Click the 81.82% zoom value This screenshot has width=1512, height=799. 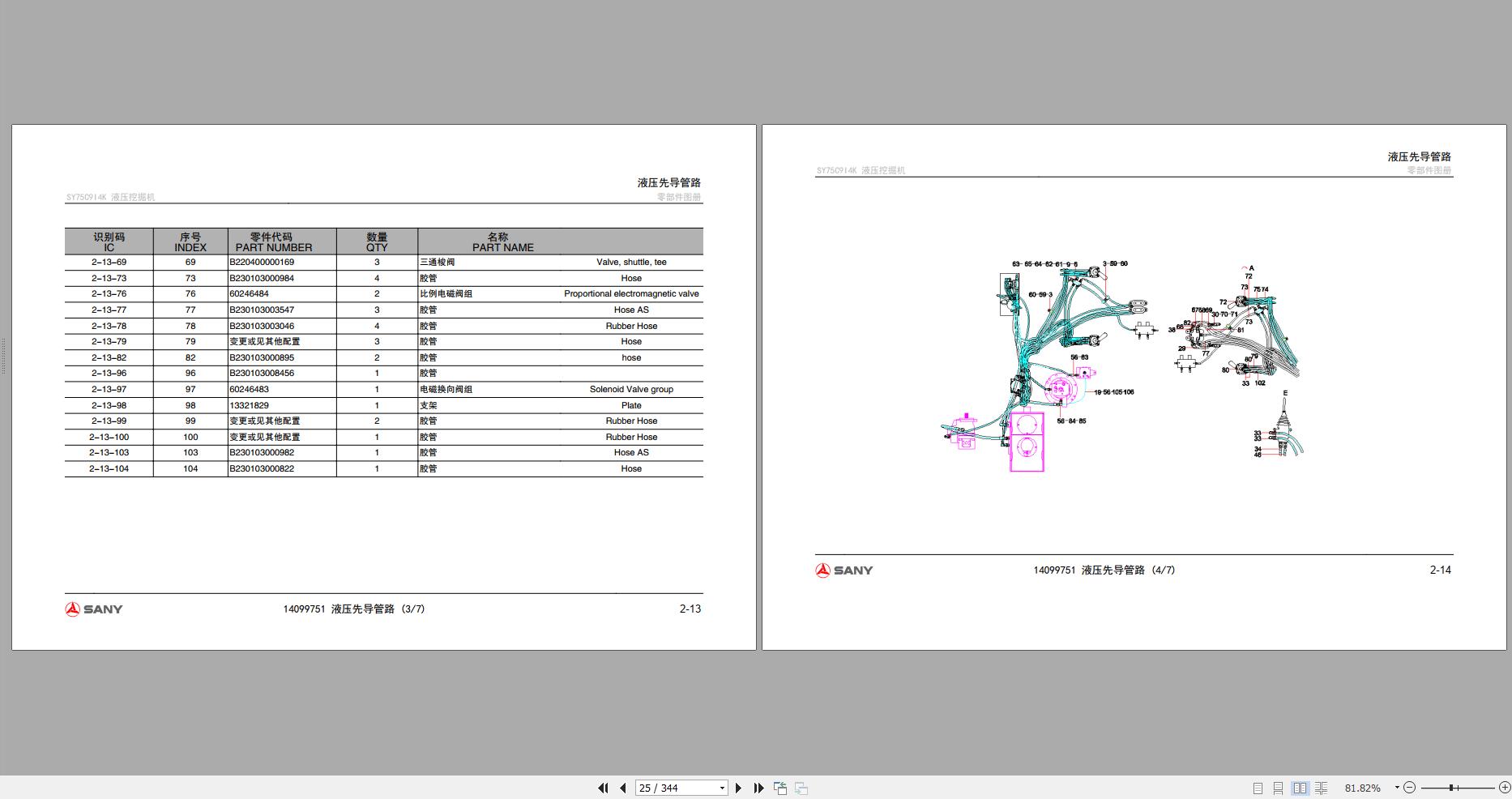[x=1363, y=788]
